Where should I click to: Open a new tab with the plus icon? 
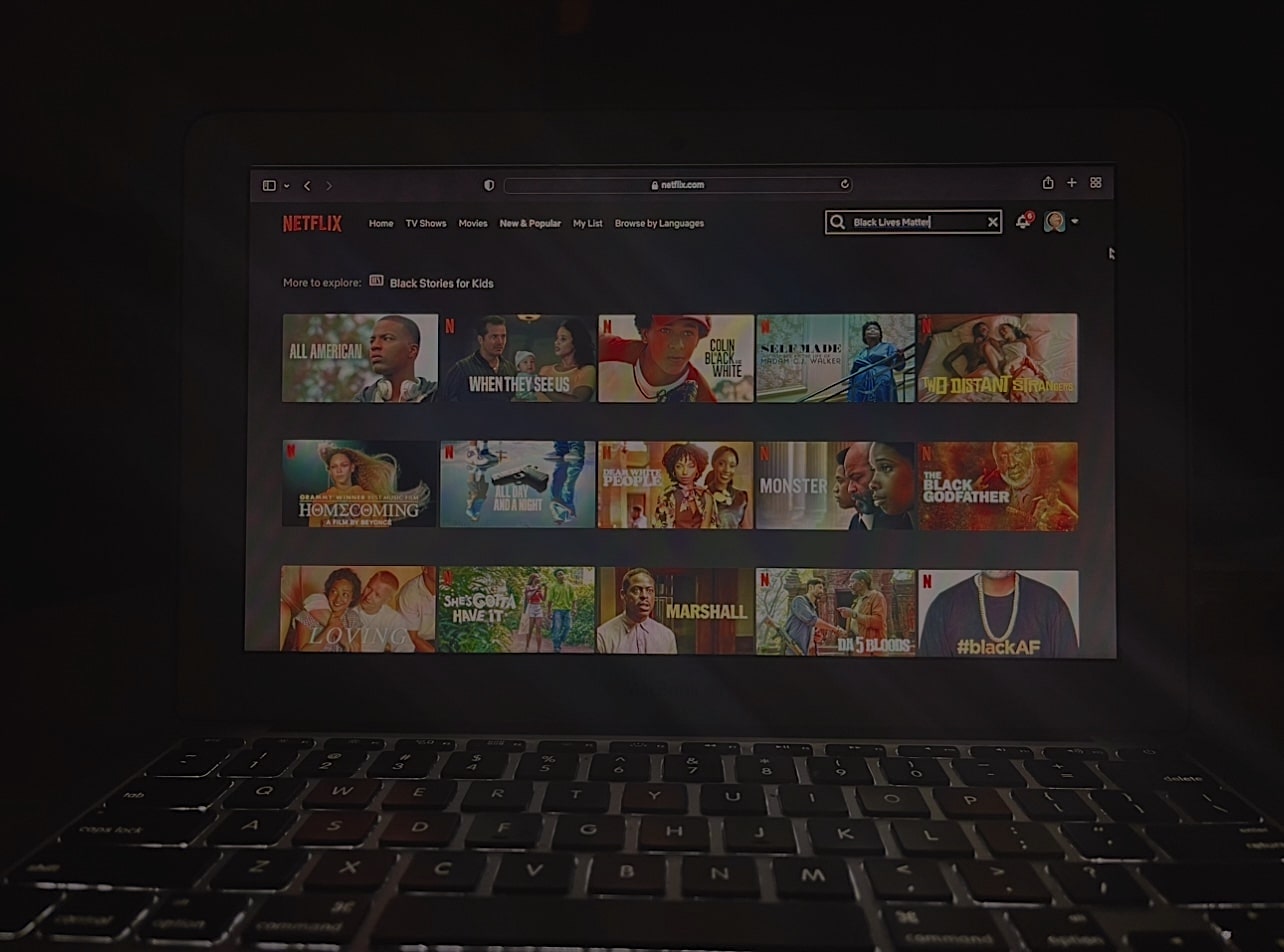[x=1071, y=183]
